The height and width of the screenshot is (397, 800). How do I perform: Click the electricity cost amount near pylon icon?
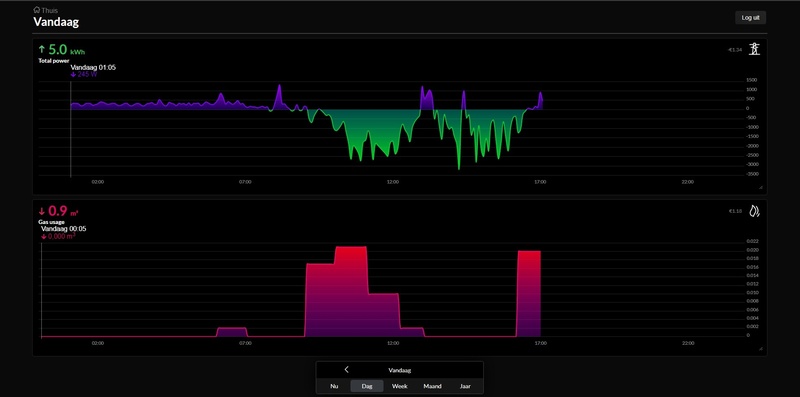[735, 49]
